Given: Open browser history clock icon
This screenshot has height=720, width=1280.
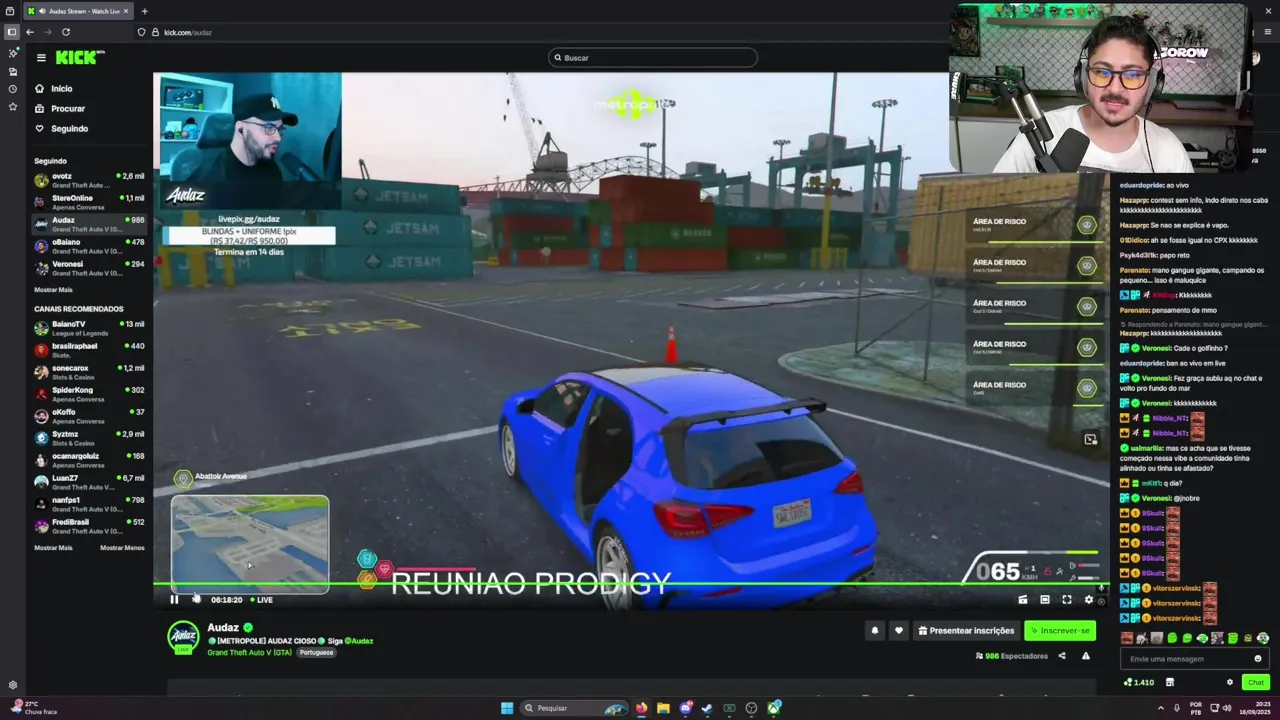Looking at the screenshot, I should coord(13,89).
